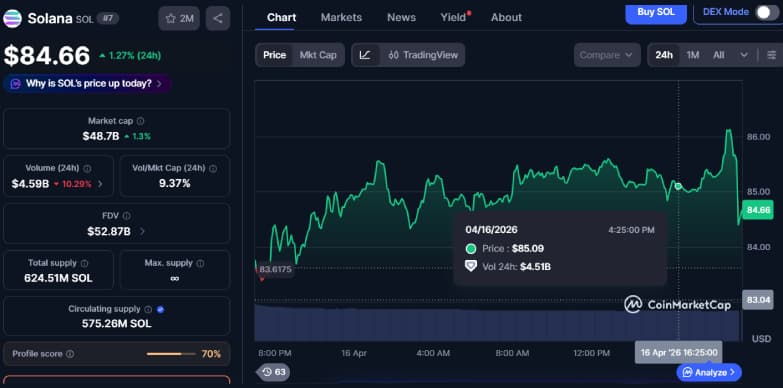Expand Volume (24h) details chevron
This screenshot has height=388, width=783.
[x=100, y=184]
